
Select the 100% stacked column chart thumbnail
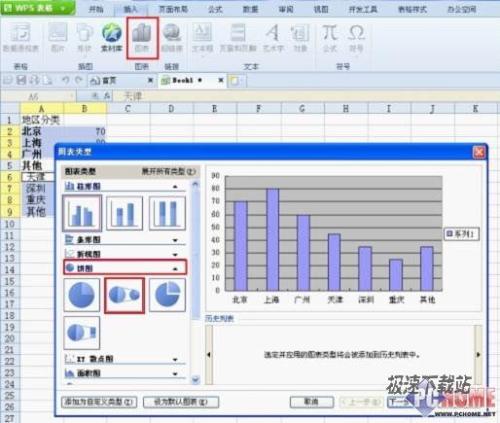pyautogui.click(x=167, y=213)
